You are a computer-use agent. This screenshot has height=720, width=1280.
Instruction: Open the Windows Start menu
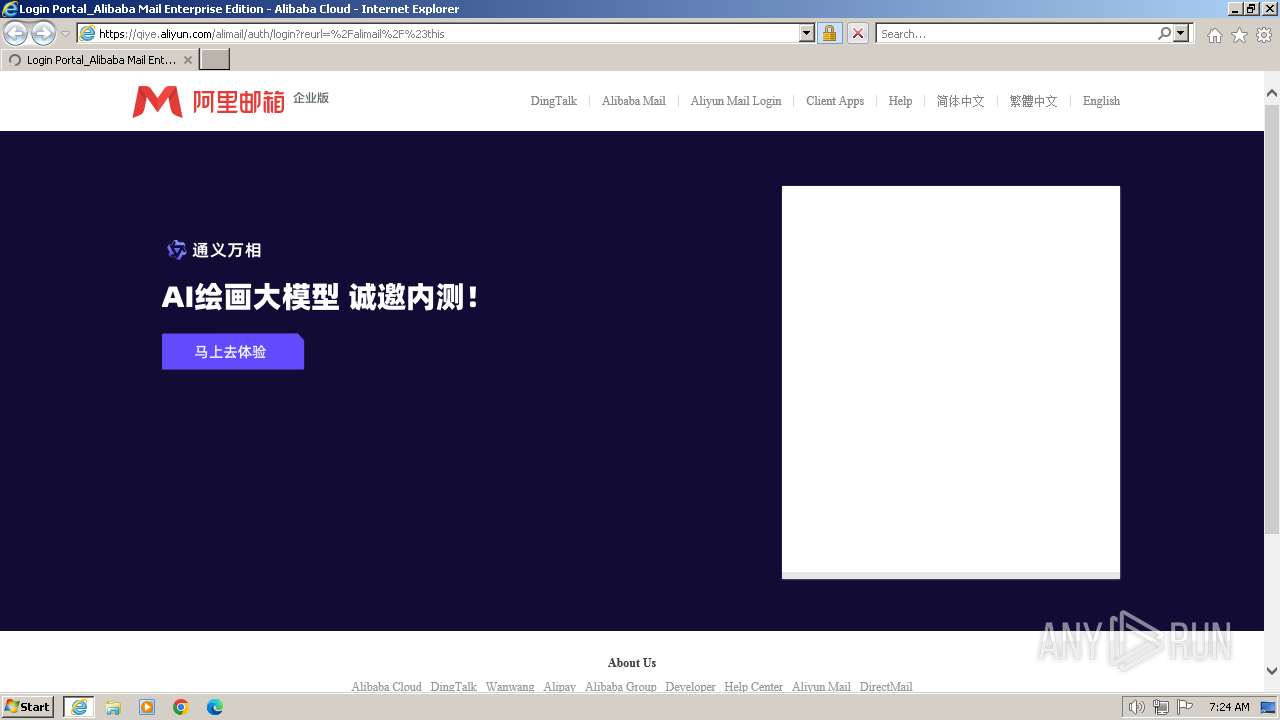[x=28, y=707]
